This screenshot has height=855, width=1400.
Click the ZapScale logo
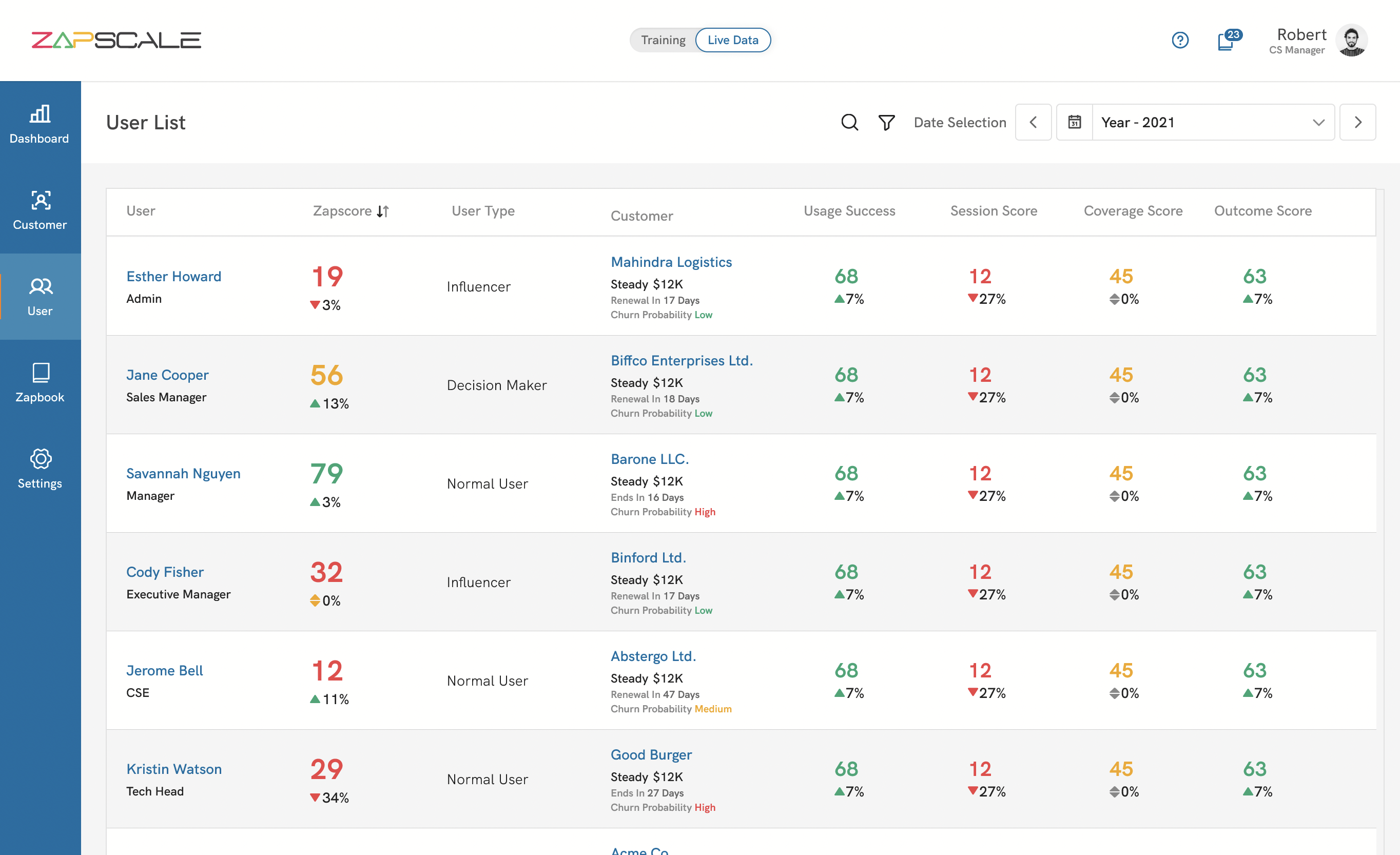(x=116, y=39)
